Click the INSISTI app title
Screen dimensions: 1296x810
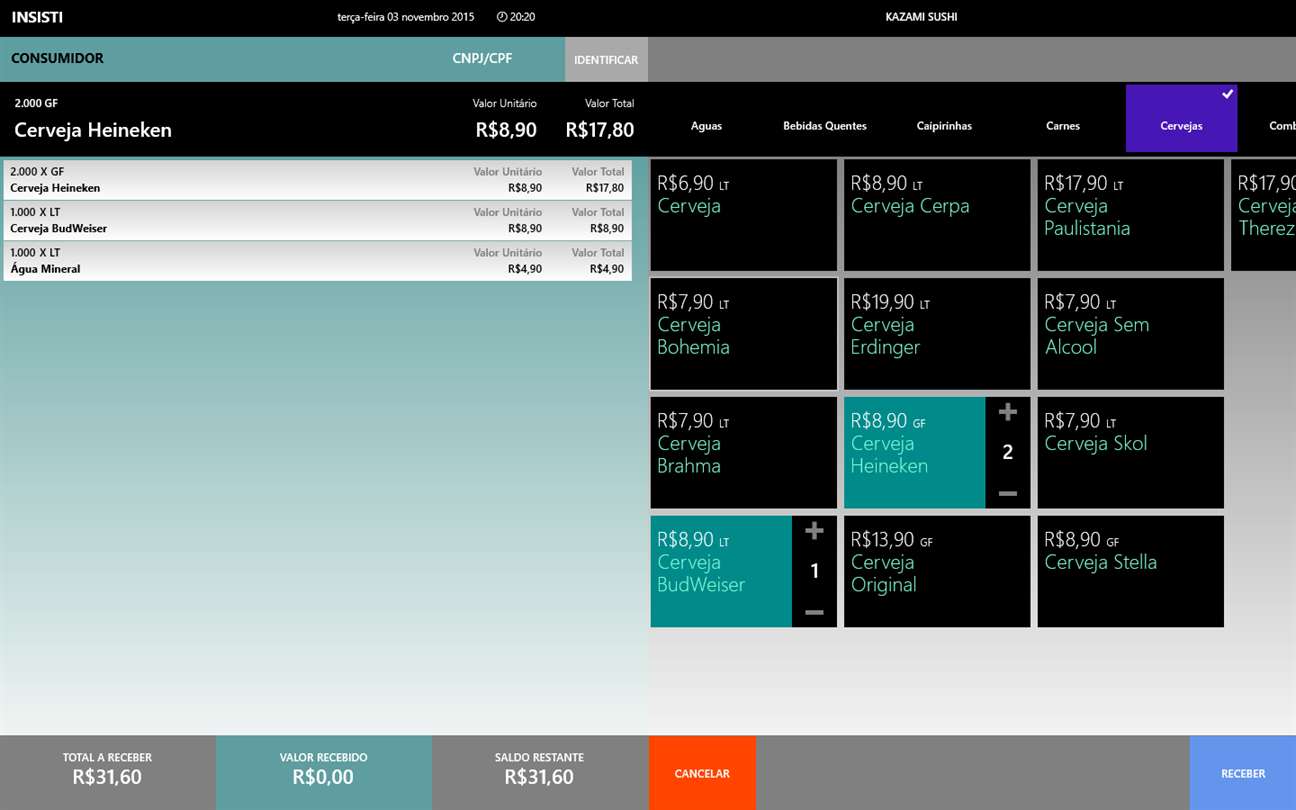36,17
